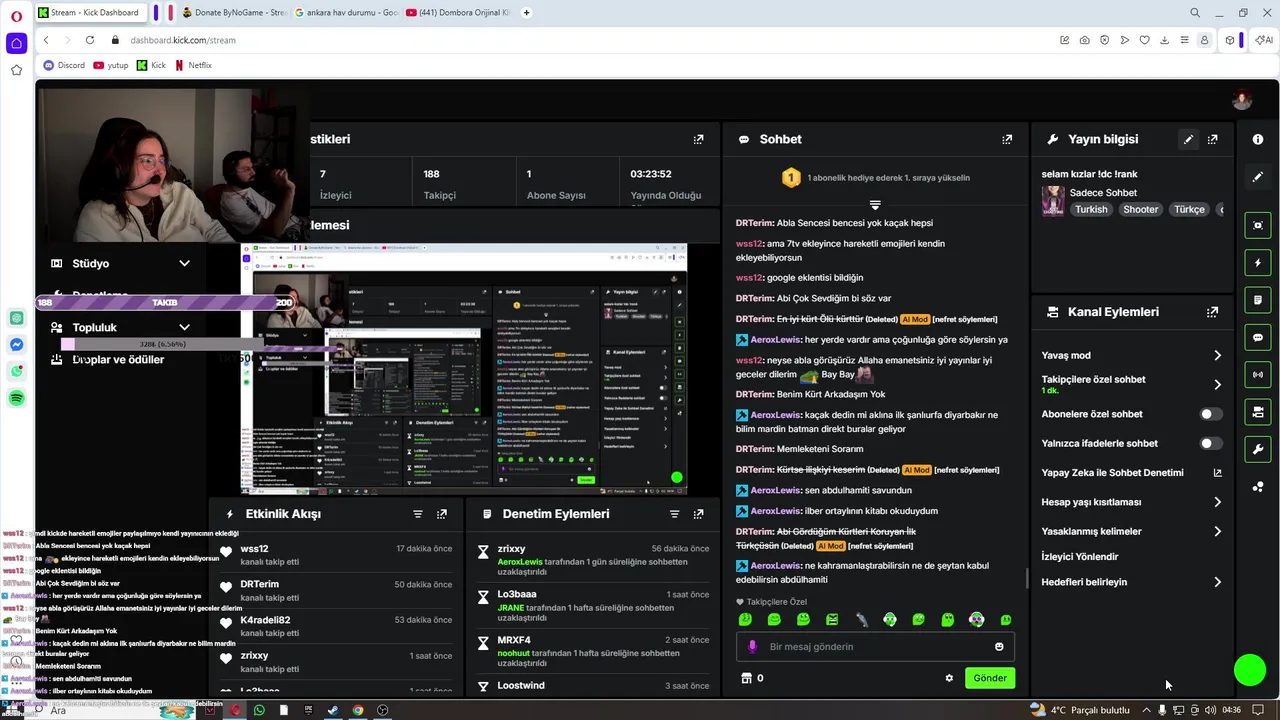
Task: Open the channel points shop icon
Action: 745,678
